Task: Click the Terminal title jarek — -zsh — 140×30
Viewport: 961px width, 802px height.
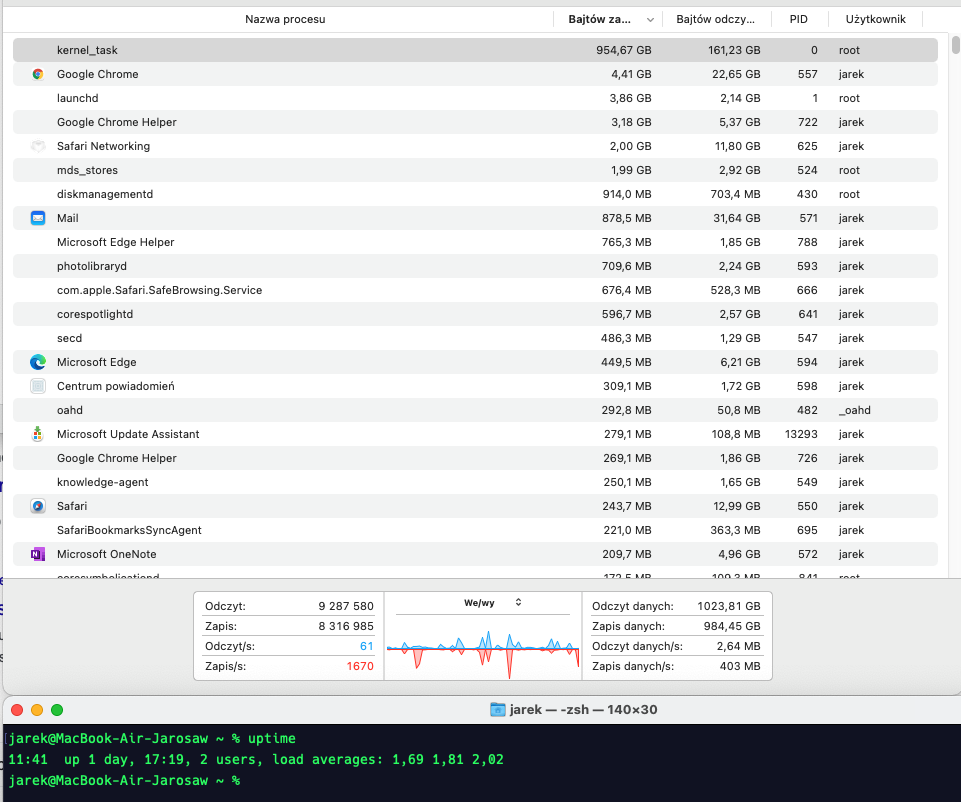Action: coord(583,709)
